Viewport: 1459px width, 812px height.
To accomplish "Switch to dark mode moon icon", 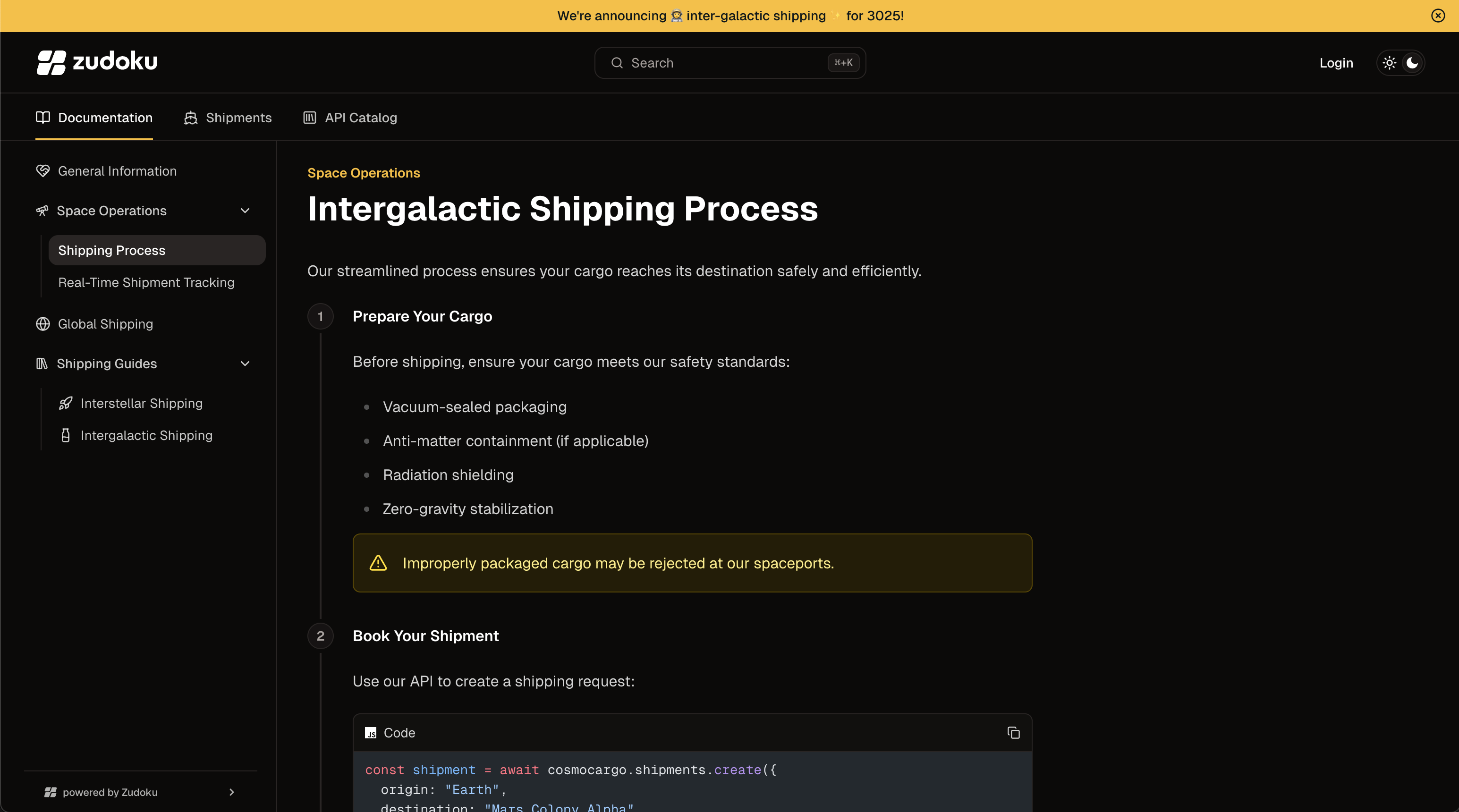I will click(x=1412, y=63).
